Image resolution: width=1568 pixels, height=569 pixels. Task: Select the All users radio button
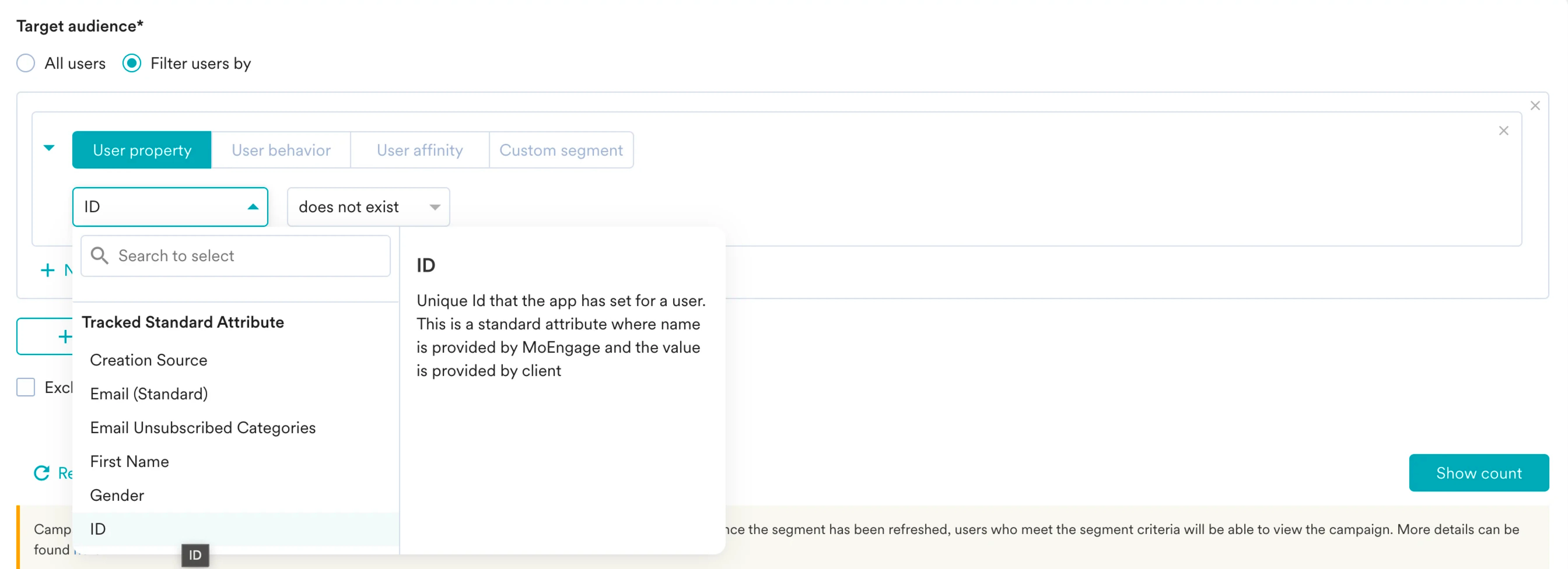click(x=26, y=63)
